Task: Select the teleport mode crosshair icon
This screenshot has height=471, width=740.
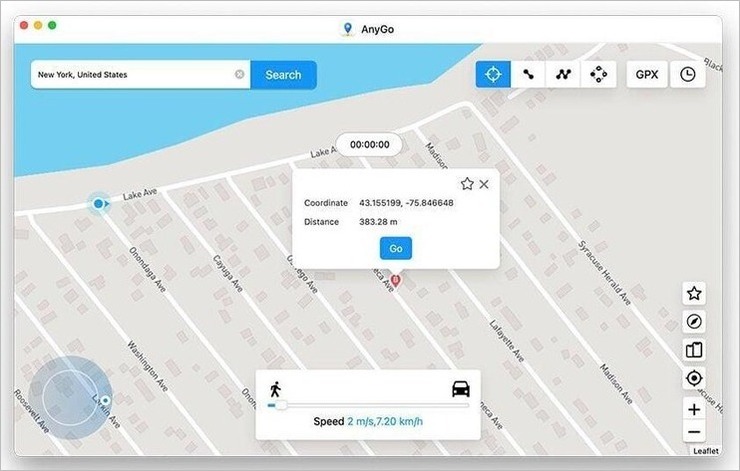Action: point(493,74)
